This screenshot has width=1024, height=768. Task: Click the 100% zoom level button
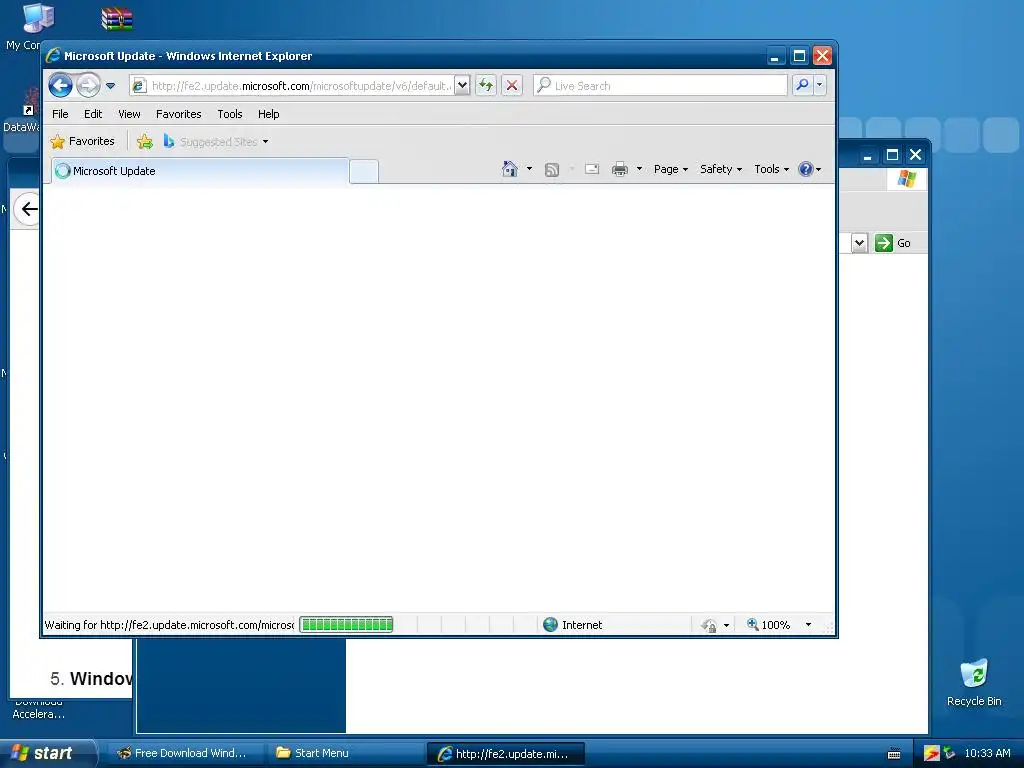(x=769, y=625)
